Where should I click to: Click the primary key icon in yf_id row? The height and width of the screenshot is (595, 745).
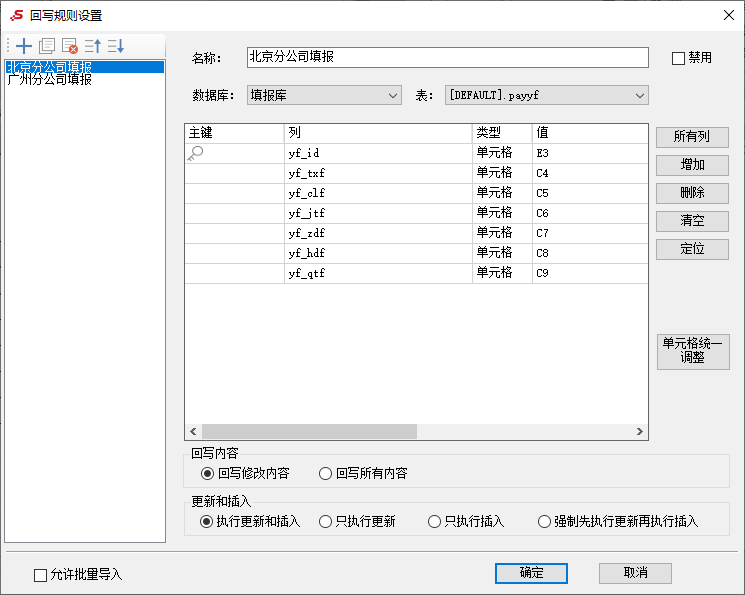[195, 153]
